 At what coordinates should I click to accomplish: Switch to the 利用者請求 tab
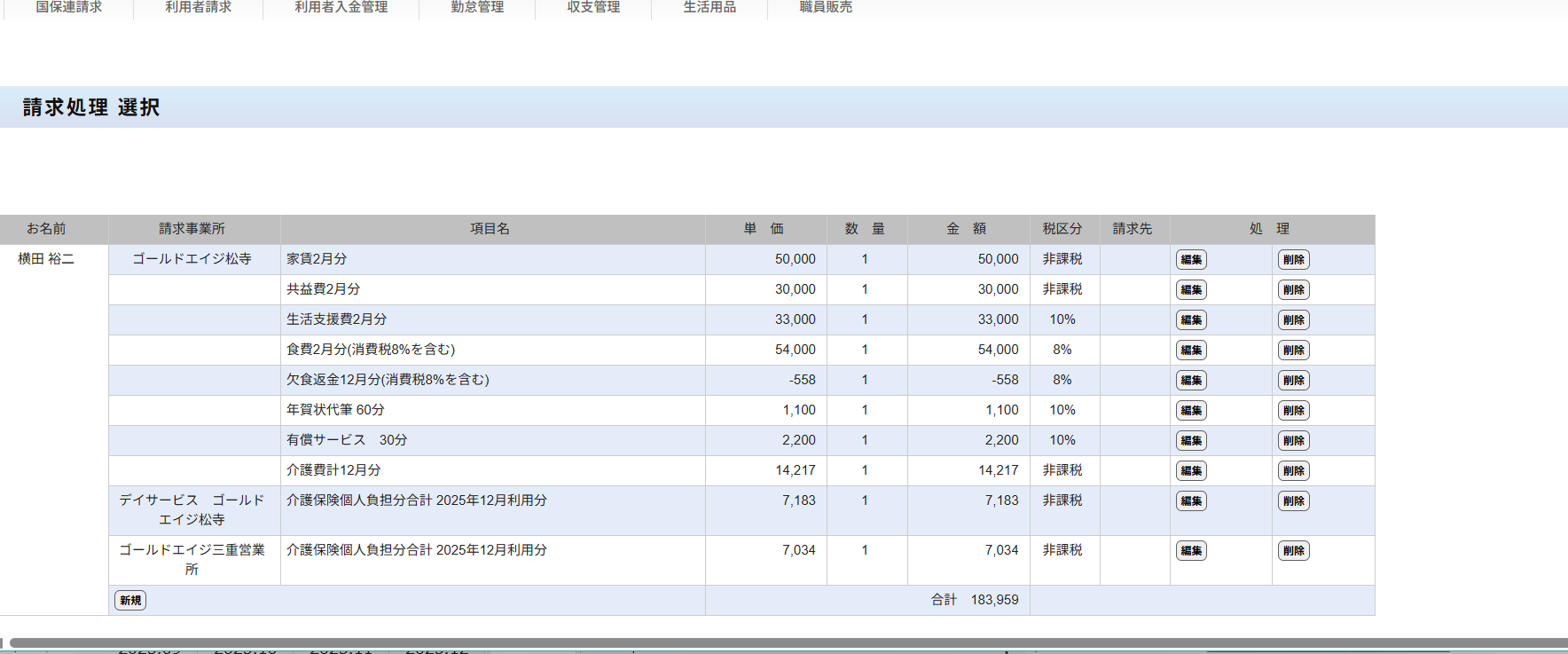coord(199,7)
